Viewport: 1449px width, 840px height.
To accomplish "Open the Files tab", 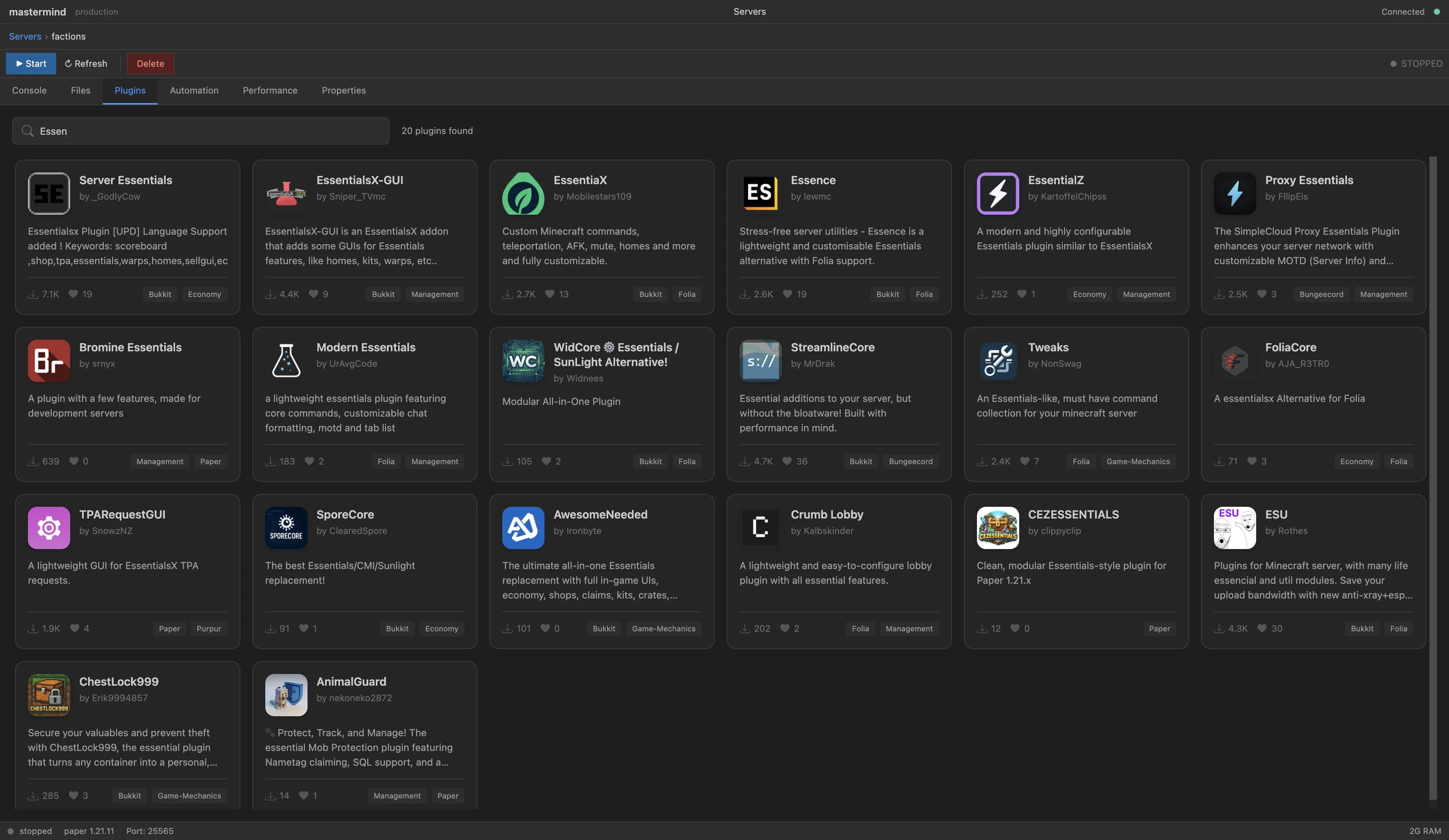I will (80, 90).
